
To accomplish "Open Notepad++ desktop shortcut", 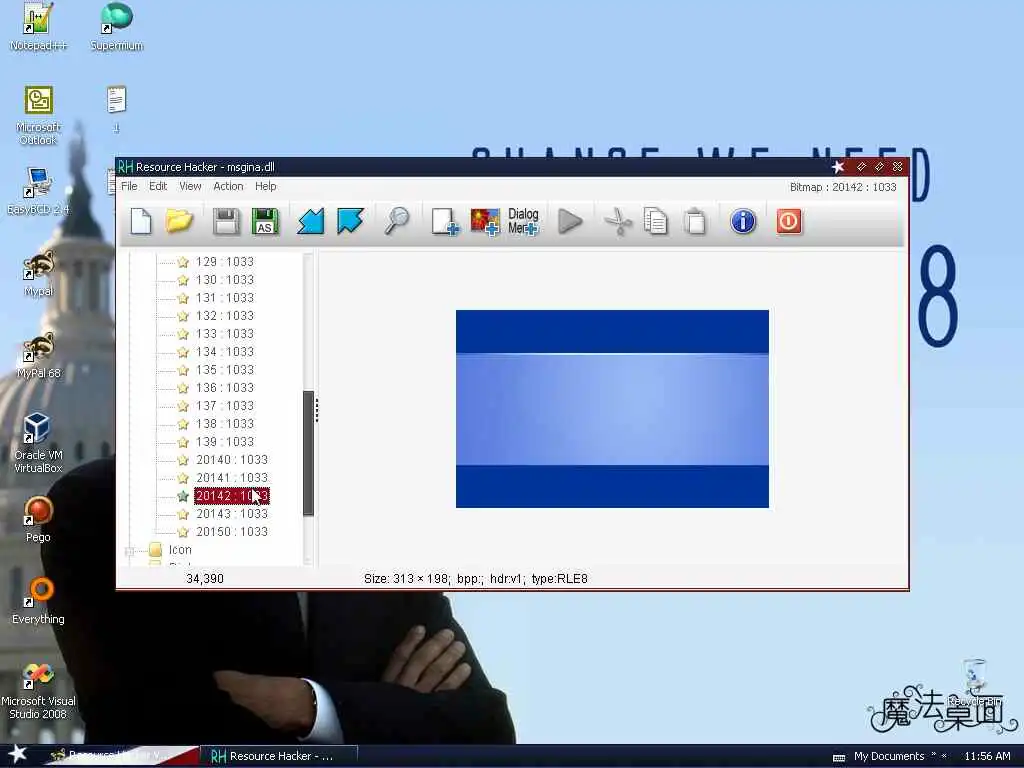I will (38, 27).
